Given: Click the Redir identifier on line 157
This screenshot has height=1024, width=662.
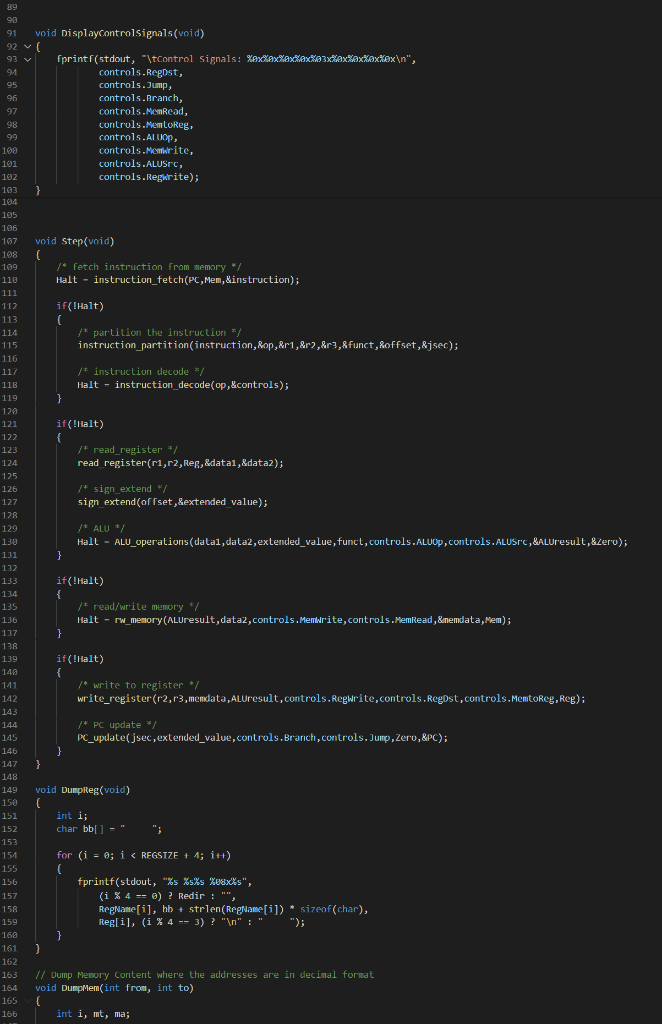Looking at the screenshot, I should pyautogui.click(x=192, y=896).
